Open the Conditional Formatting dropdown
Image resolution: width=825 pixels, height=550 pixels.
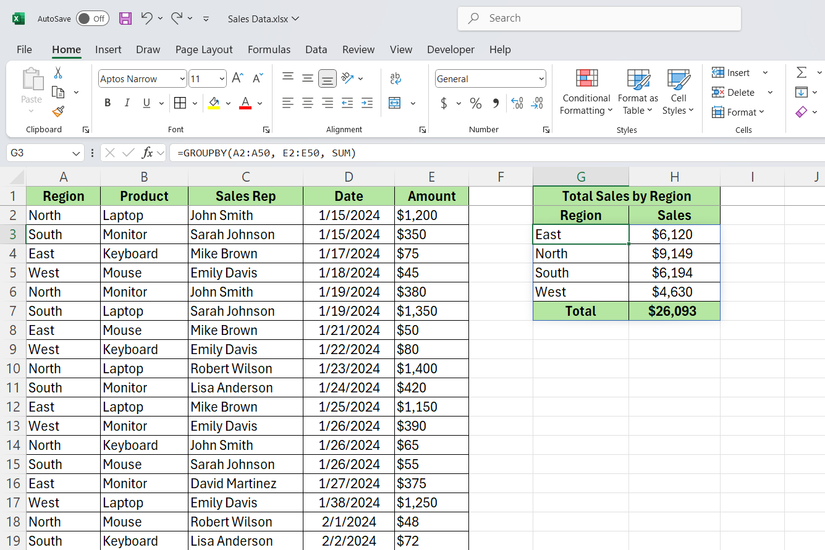pos(586,92)
